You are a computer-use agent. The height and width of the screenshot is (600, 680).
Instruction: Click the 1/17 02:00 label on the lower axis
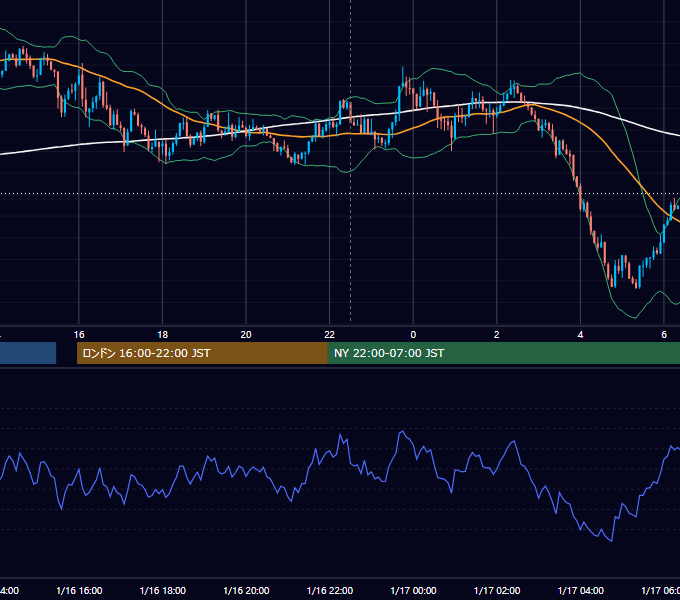497,590
